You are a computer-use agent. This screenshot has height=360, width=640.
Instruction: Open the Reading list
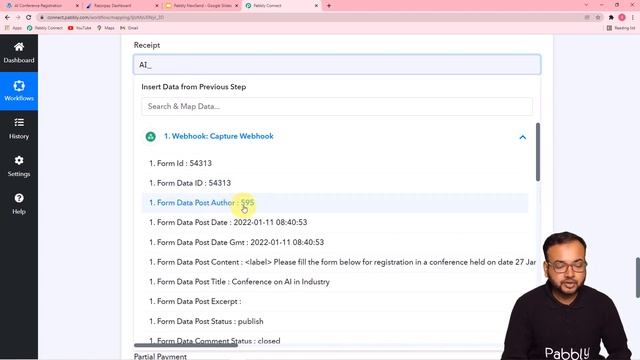[x=621, y=28]
